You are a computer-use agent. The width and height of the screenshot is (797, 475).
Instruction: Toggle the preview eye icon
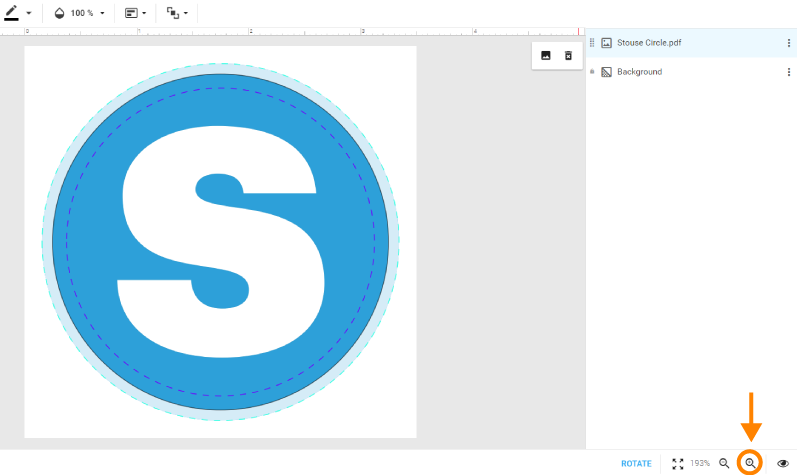pos(783,463)
